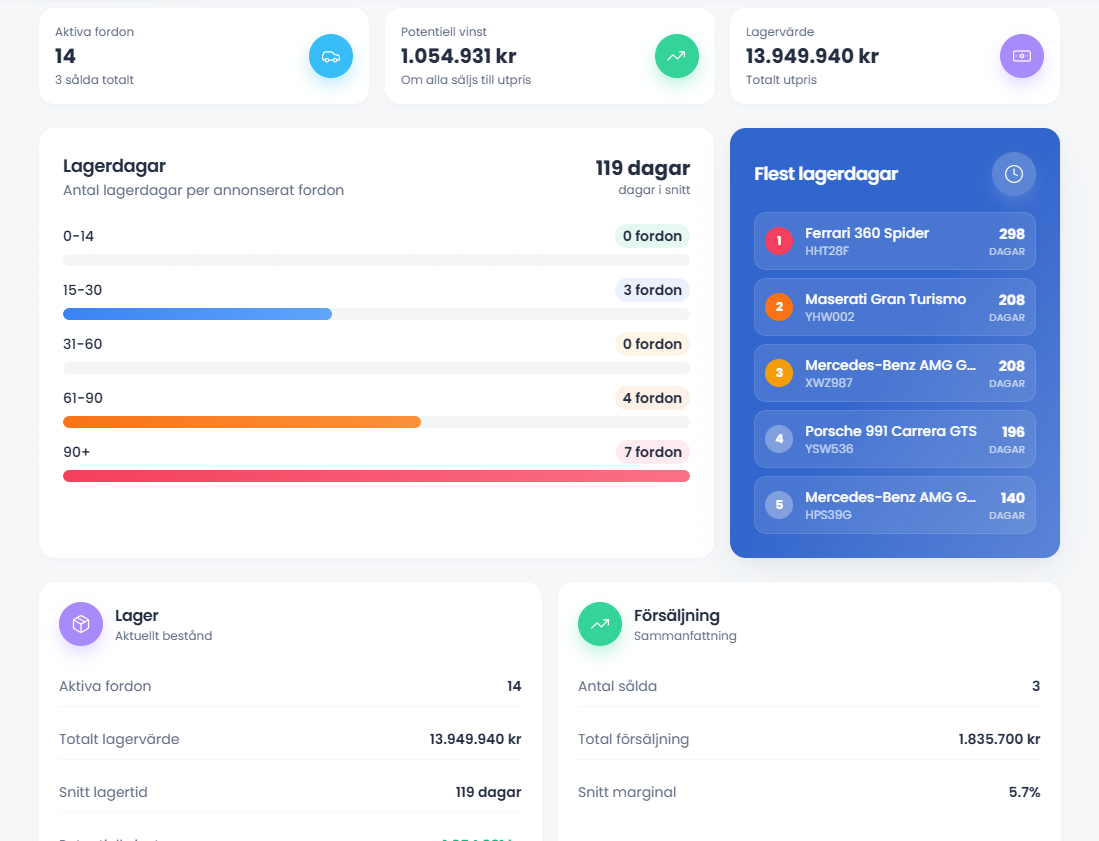Viewport: 1099px width, 841px height.
Task: Click the empty 31-60 days bar
Action: point(376,368)
